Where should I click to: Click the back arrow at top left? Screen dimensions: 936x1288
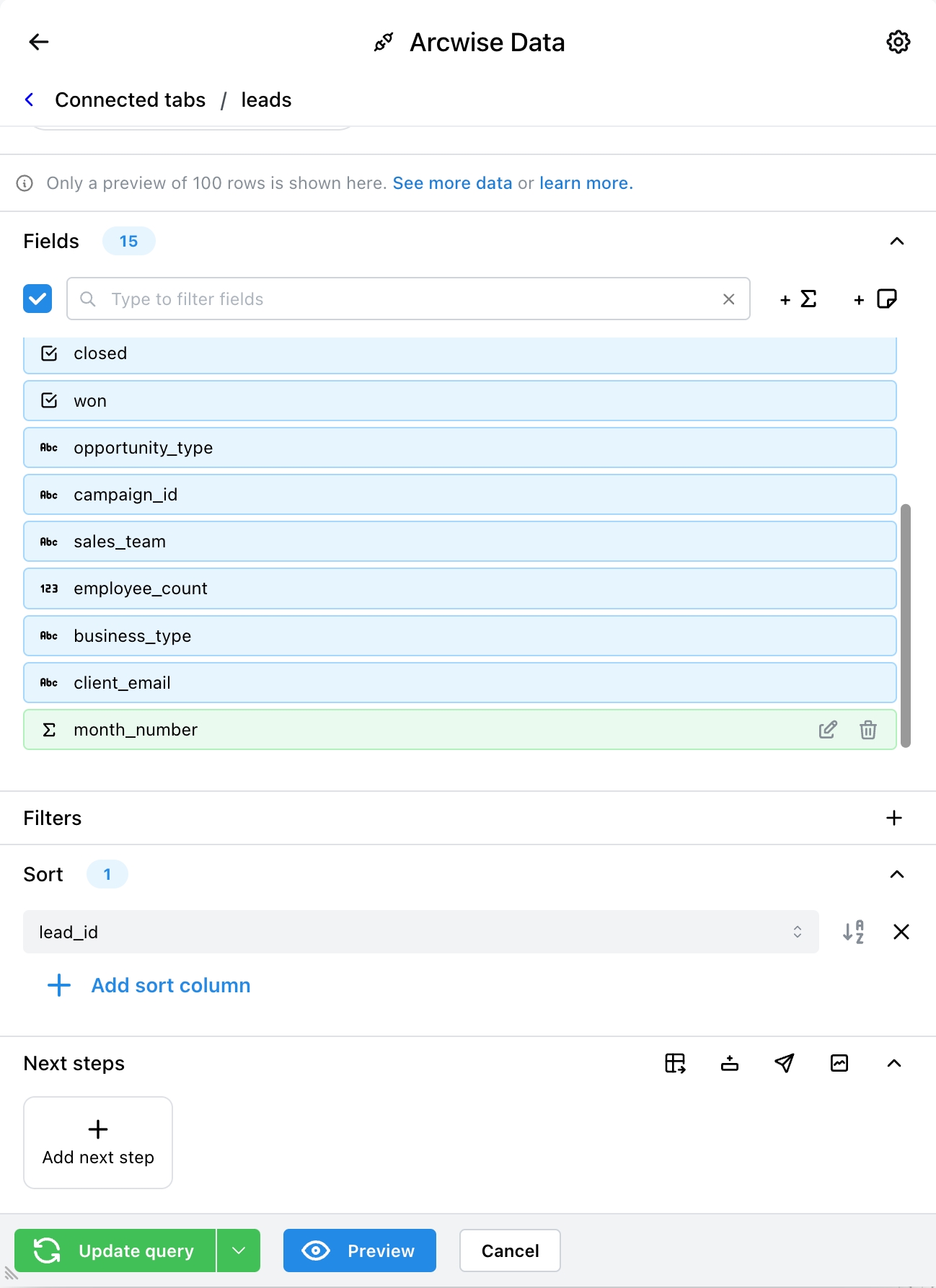point(39,42)
